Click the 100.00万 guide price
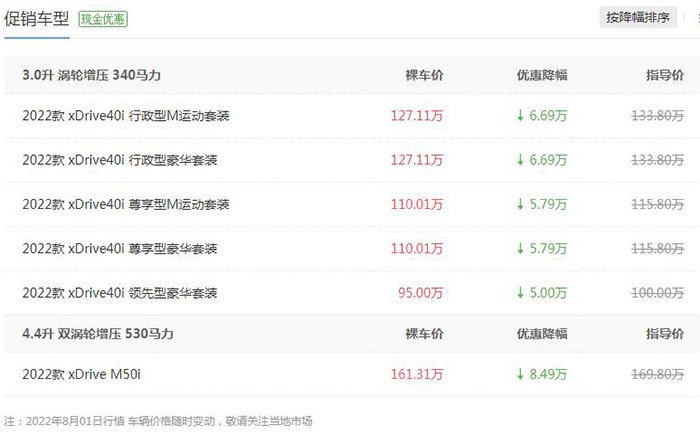Viewport: 700px width, 435px height. (658, 293)
